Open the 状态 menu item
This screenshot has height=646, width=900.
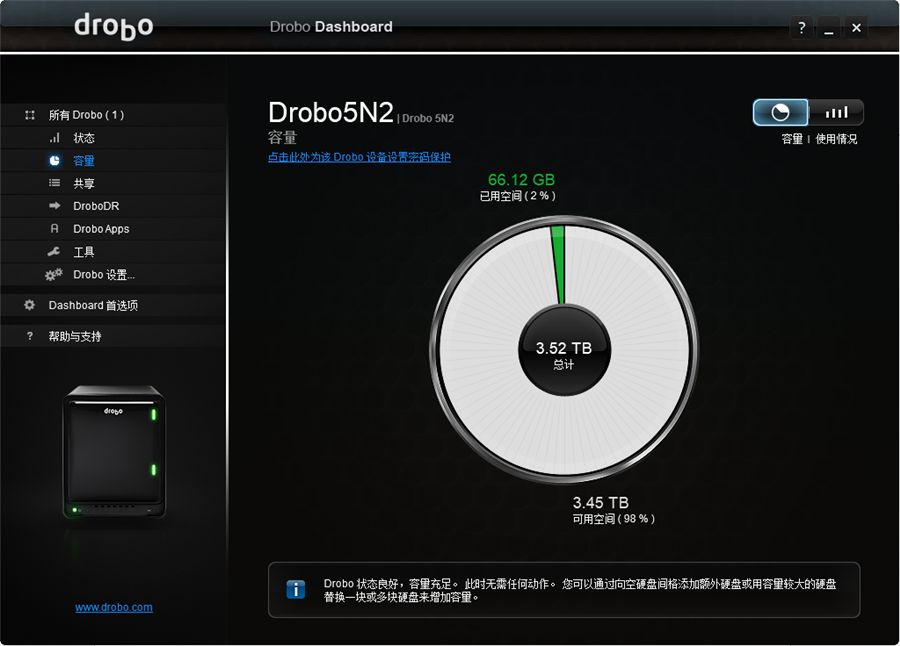(84, 138)
